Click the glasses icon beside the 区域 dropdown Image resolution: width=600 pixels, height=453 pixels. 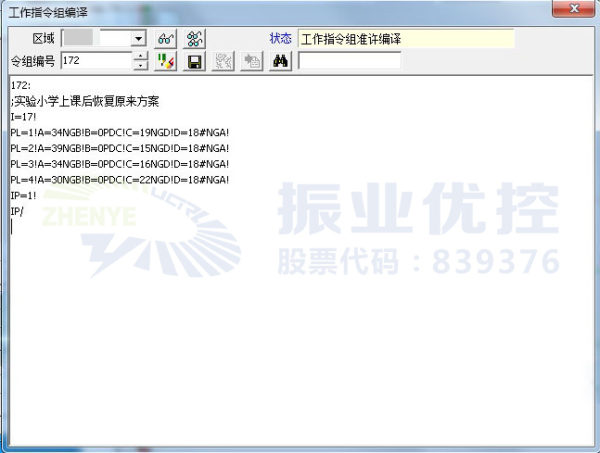point(167,38)
